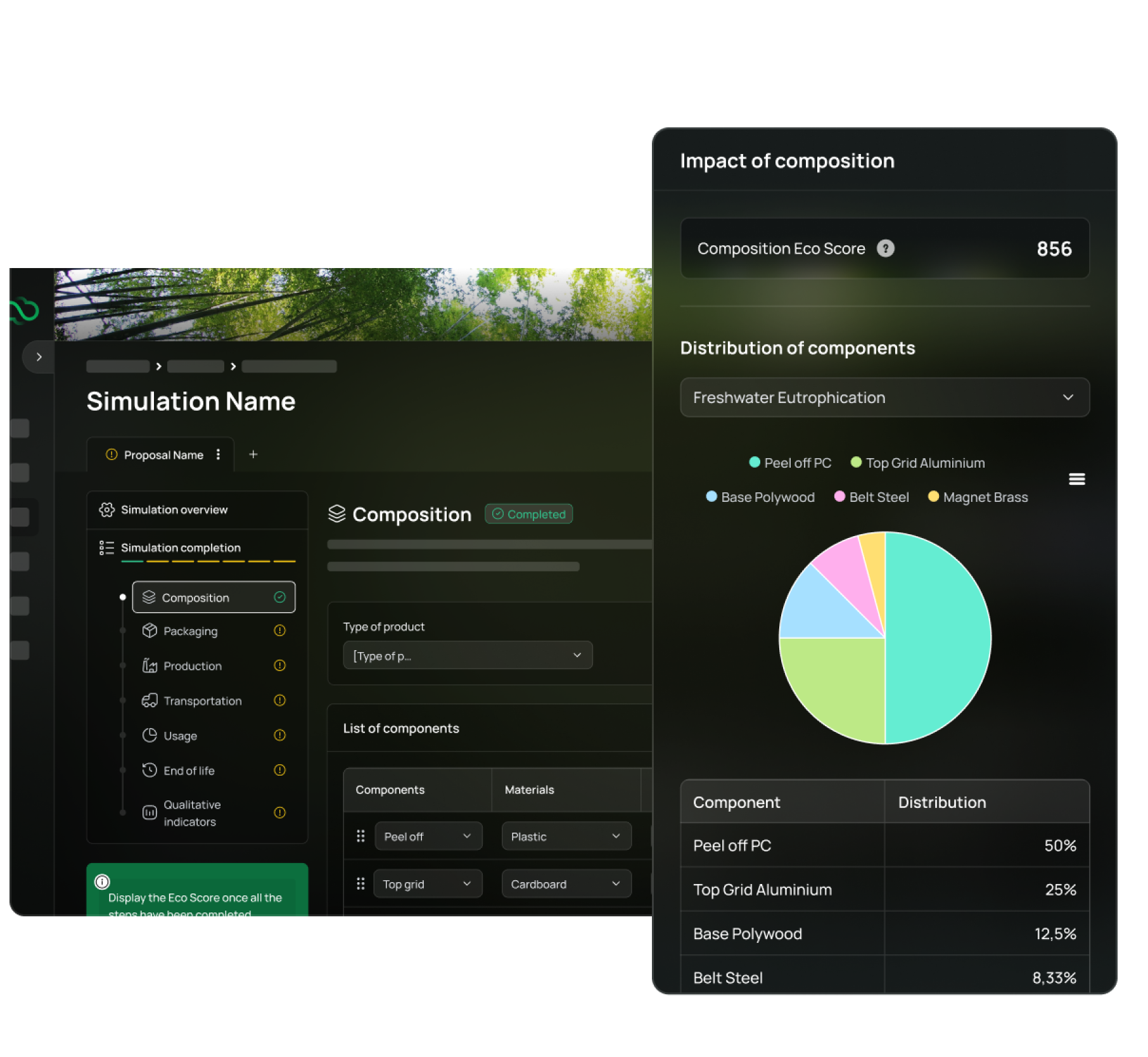Expand the collapsed sidebar with arrow button
This screenshot has height=1057, width=1148.
39,357
